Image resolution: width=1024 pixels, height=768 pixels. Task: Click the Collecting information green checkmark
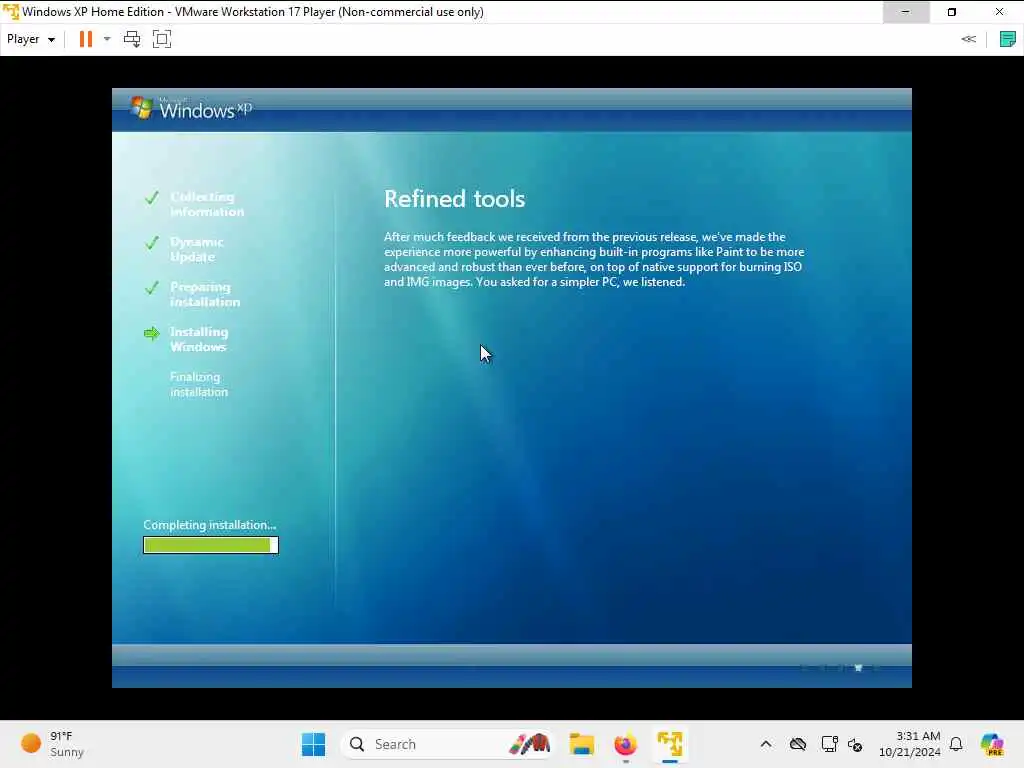click(152, 198)
